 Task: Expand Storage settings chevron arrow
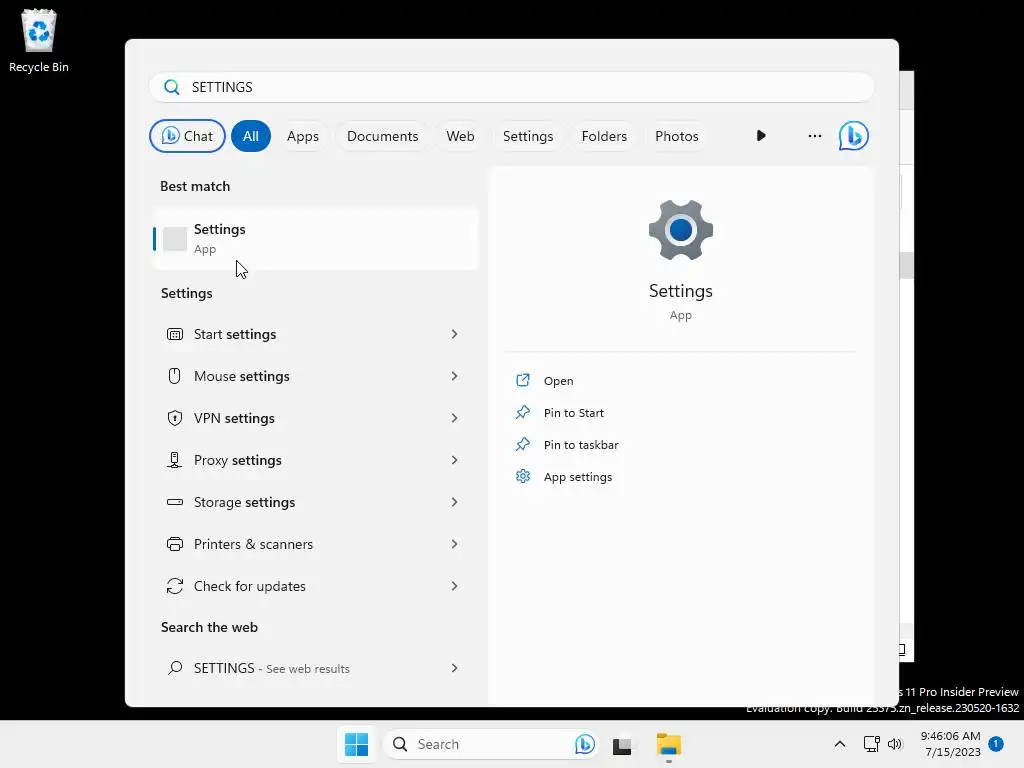click(455, 502)
